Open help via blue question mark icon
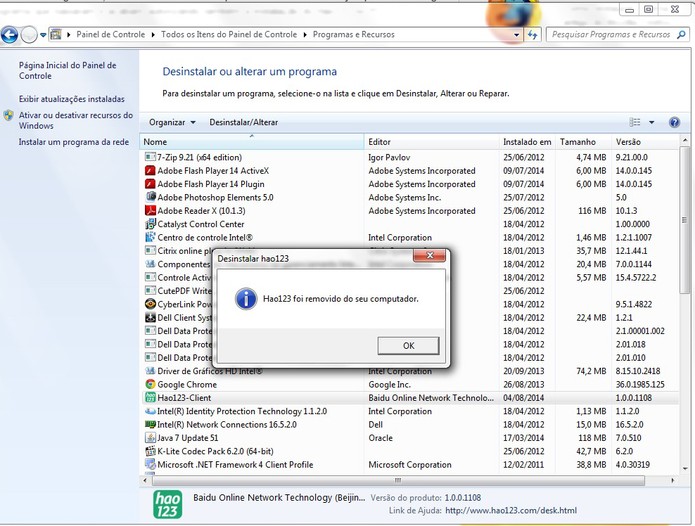 (674, 122)
